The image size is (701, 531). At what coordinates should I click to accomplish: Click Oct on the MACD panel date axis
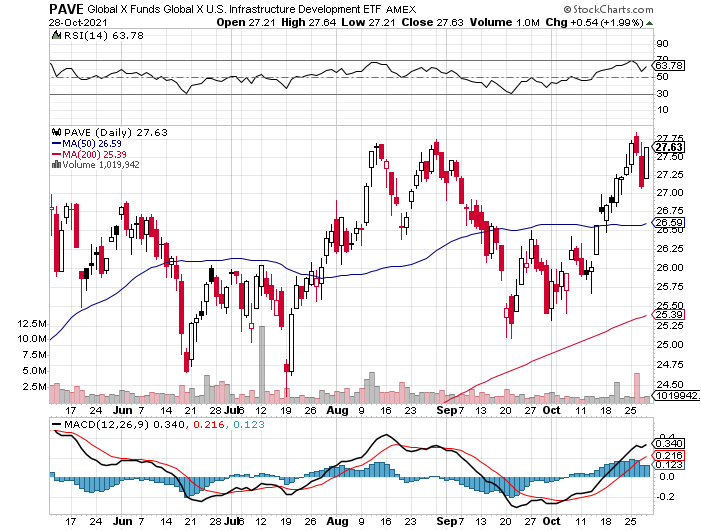coord(551,521)
